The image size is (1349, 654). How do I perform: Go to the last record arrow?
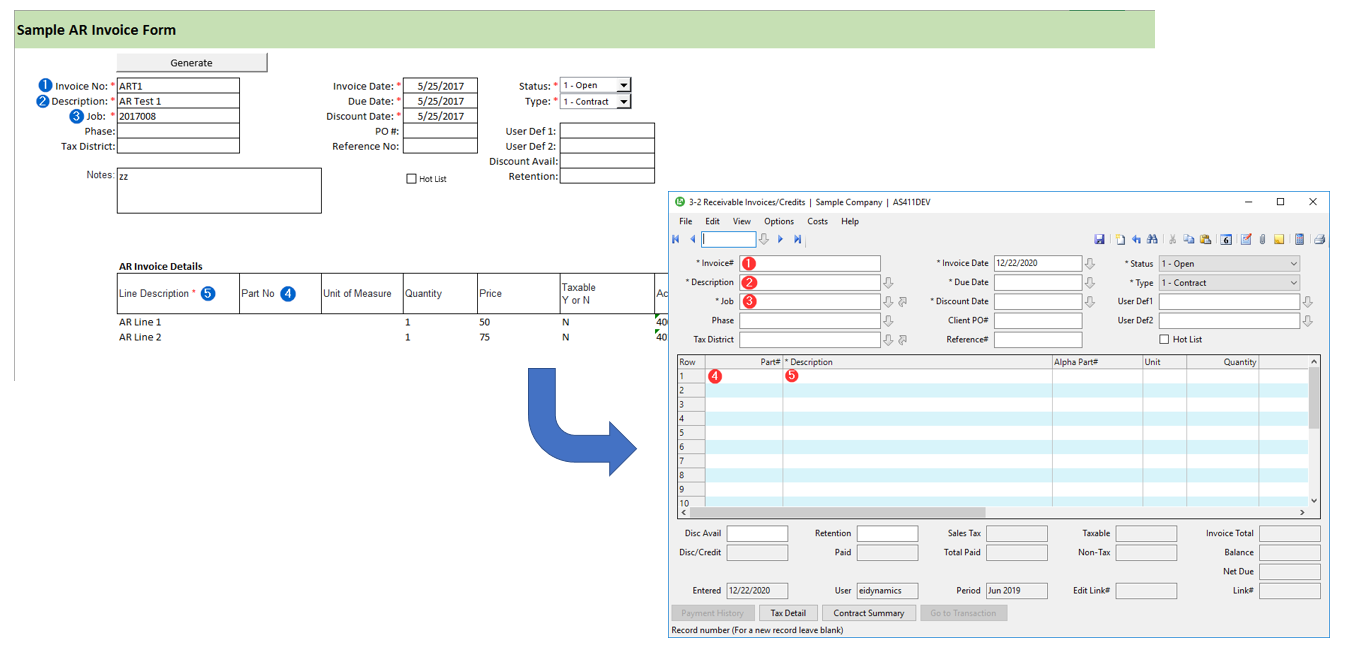[797, 239]
